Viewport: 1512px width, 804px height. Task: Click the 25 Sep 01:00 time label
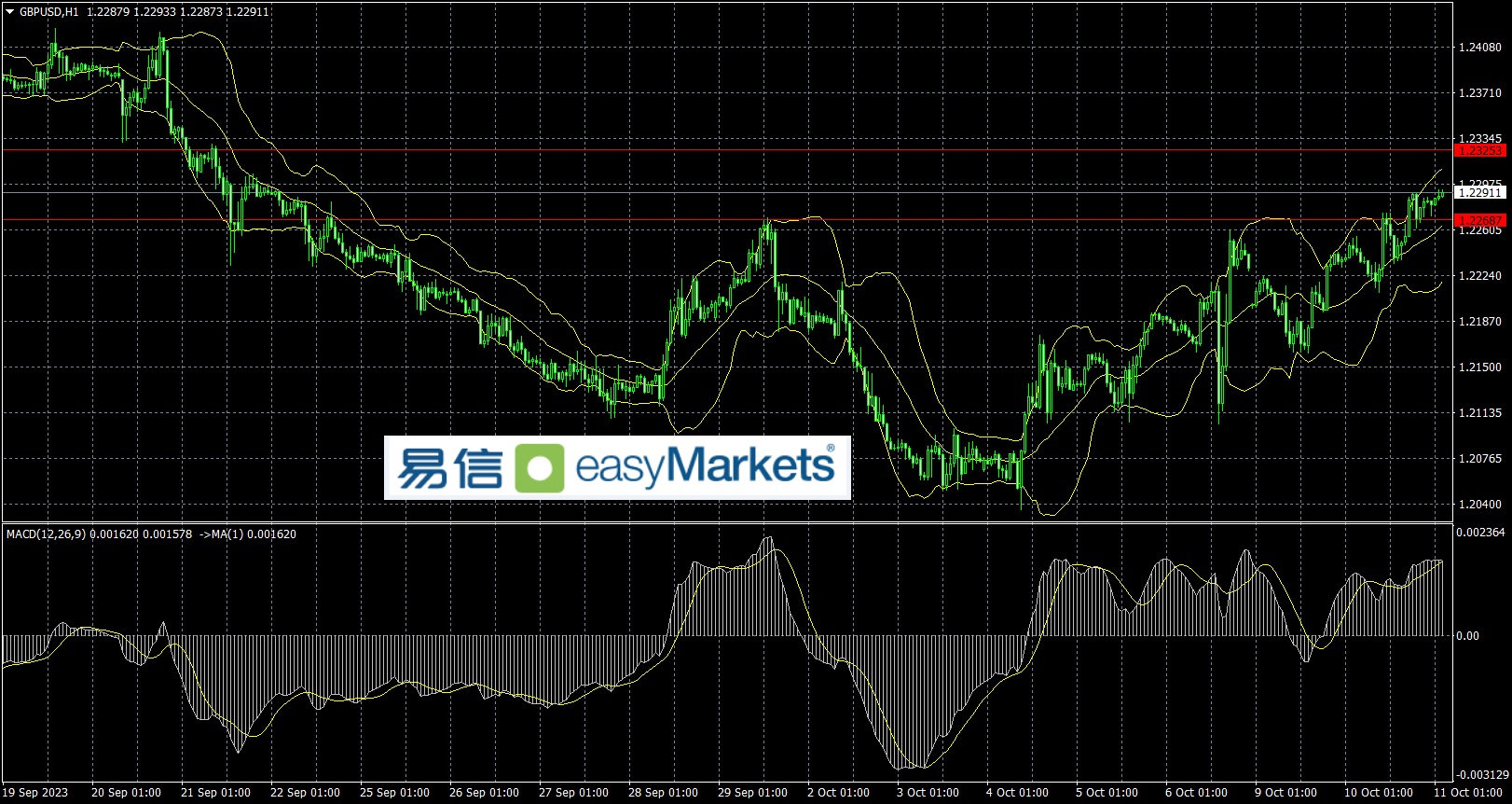394,793
